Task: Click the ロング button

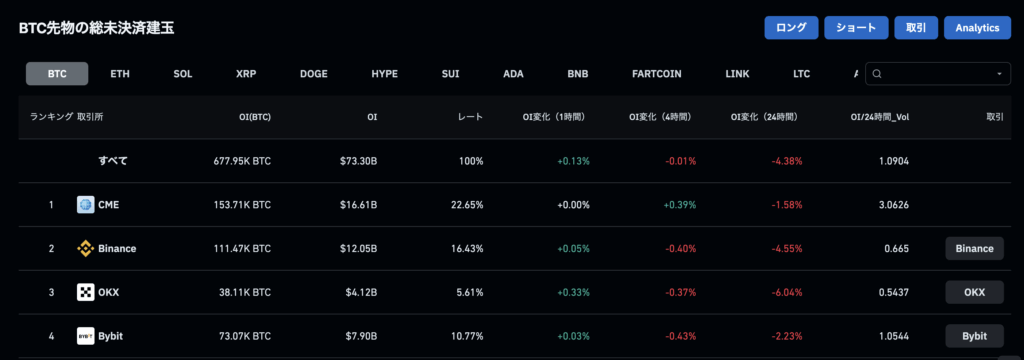Action: [x=792, y=28]
